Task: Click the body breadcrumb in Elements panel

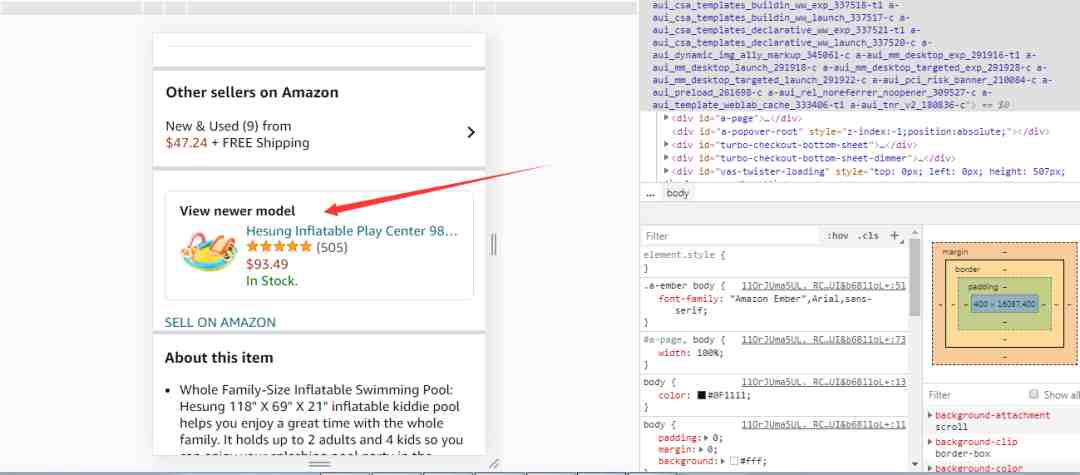Action: pos(678,193)
